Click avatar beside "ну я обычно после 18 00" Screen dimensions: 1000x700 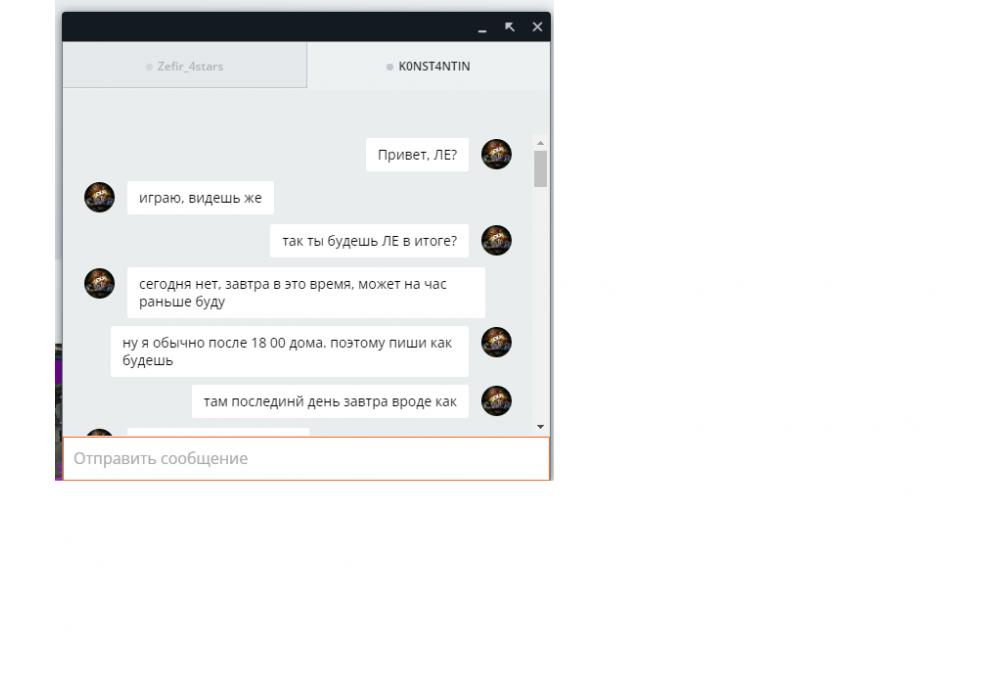click(496, 342)
